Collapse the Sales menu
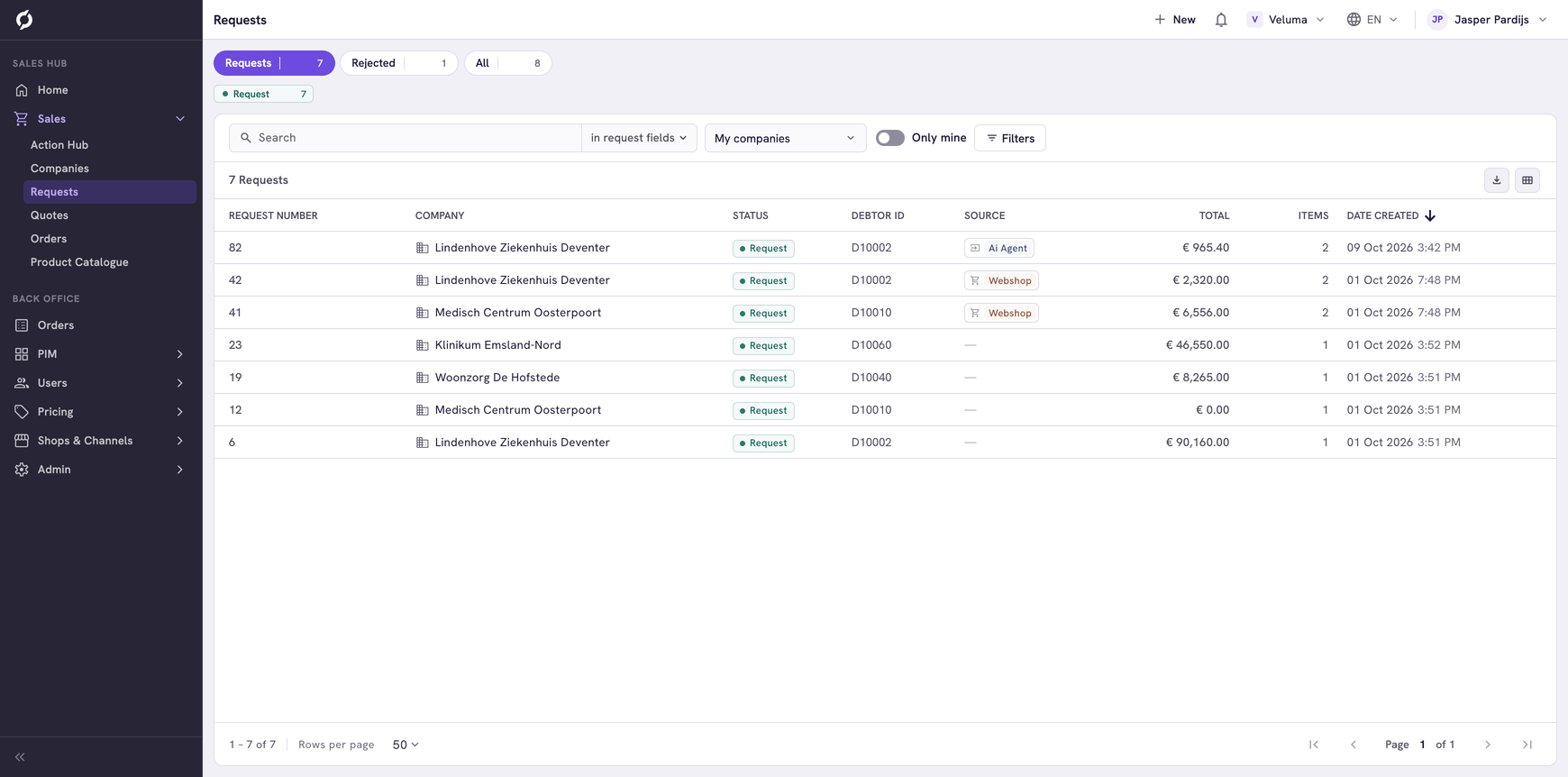Viewport: 1568px width, 777px height. coord(101,119)
